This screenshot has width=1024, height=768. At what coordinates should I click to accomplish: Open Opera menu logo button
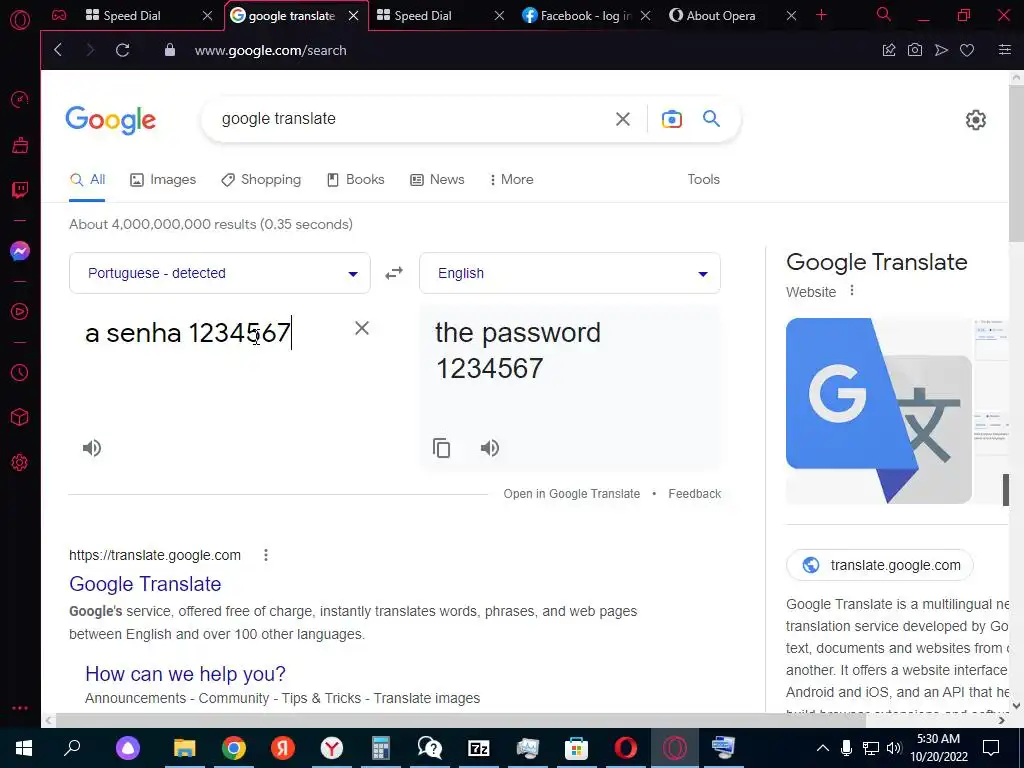point(20,20)
